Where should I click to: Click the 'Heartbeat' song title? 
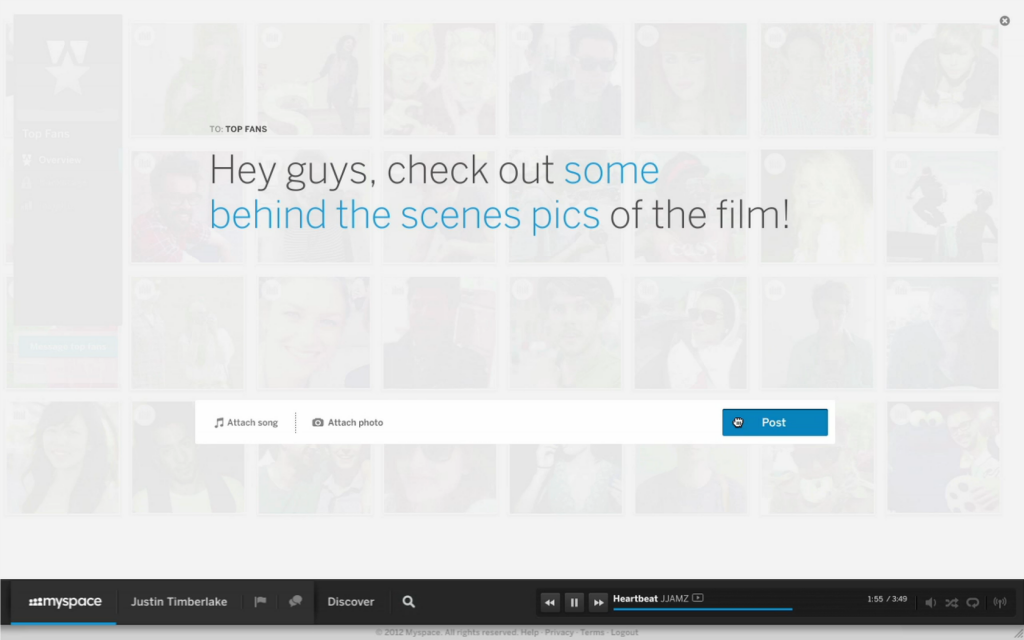[635, 598]
